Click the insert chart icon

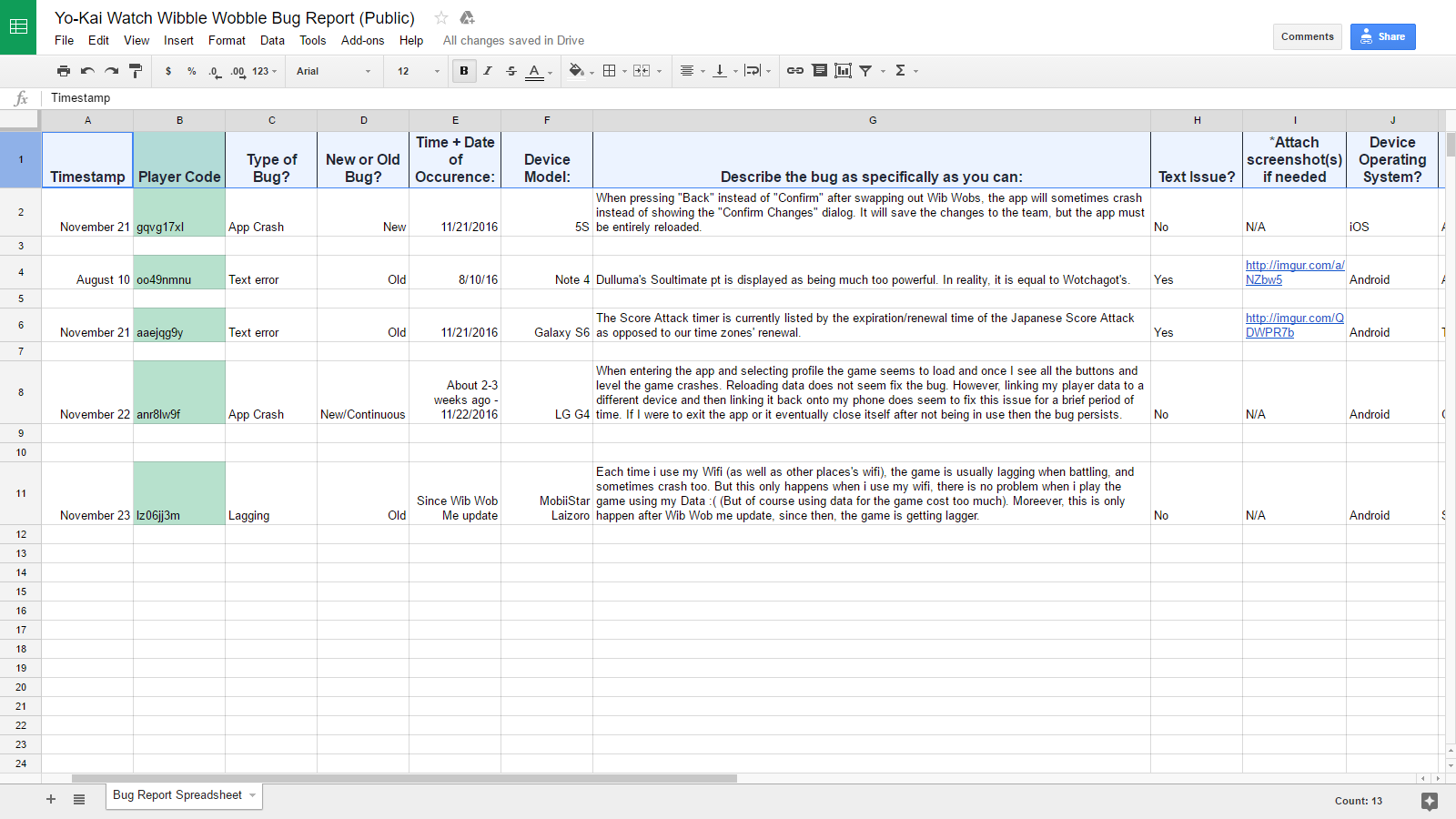pos(843,71)
